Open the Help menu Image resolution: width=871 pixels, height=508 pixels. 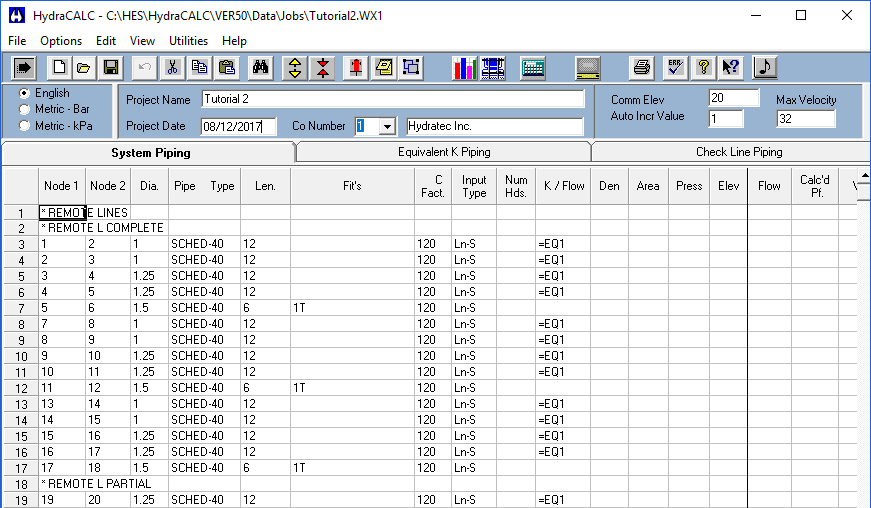click(x=234, y=41)
